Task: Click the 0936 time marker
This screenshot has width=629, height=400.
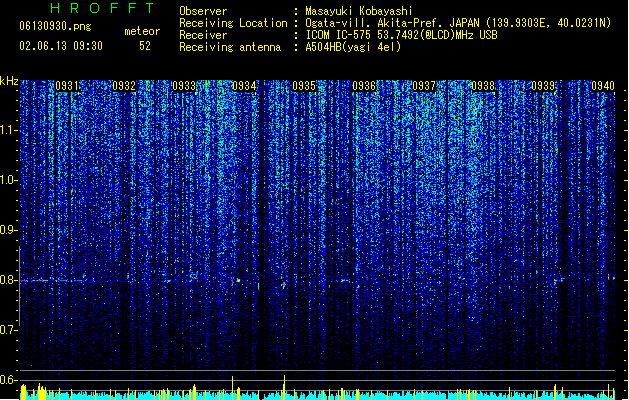Action: pos(364,86)
